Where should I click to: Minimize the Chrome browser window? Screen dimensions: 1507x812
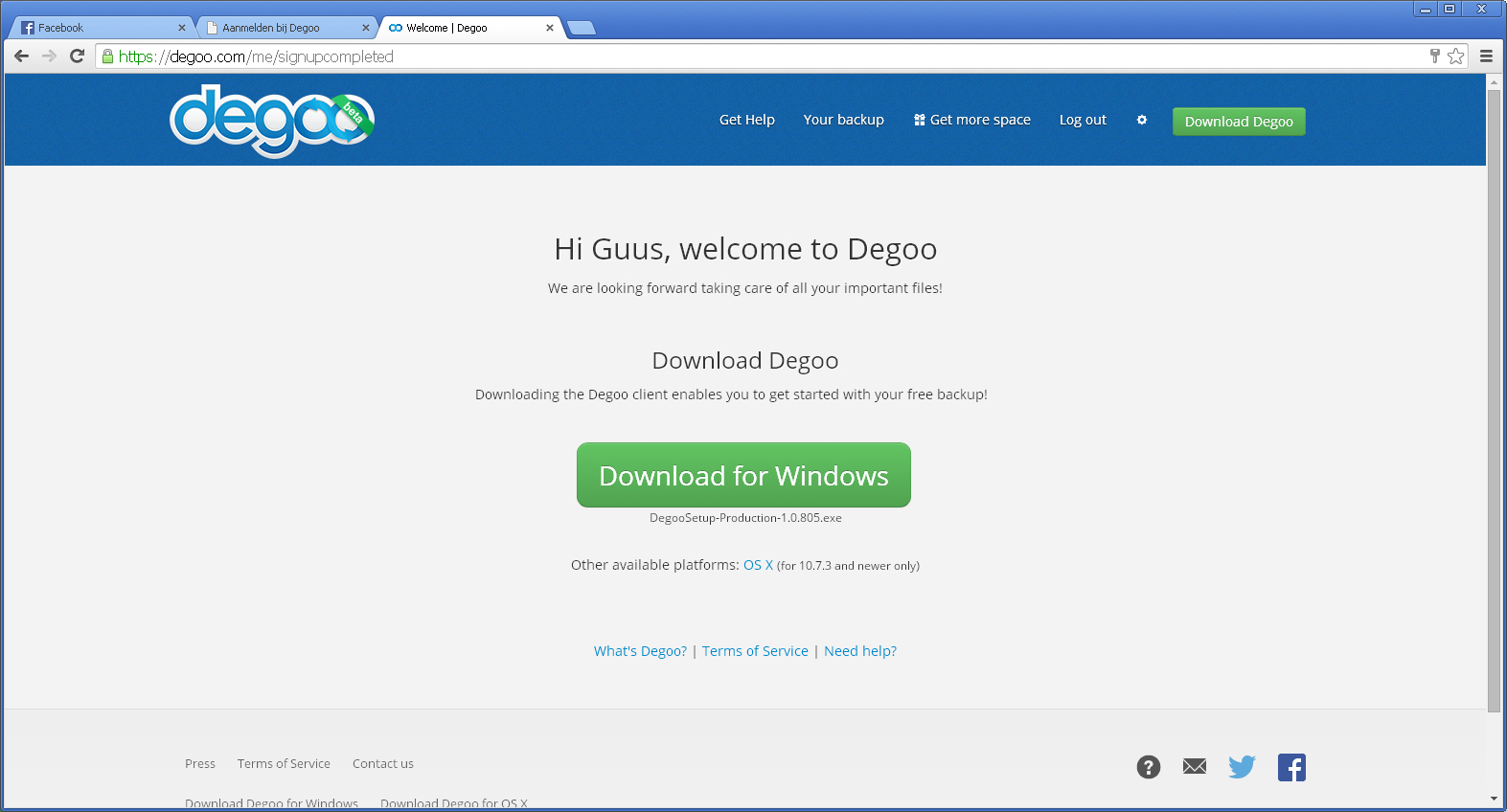1426,9
